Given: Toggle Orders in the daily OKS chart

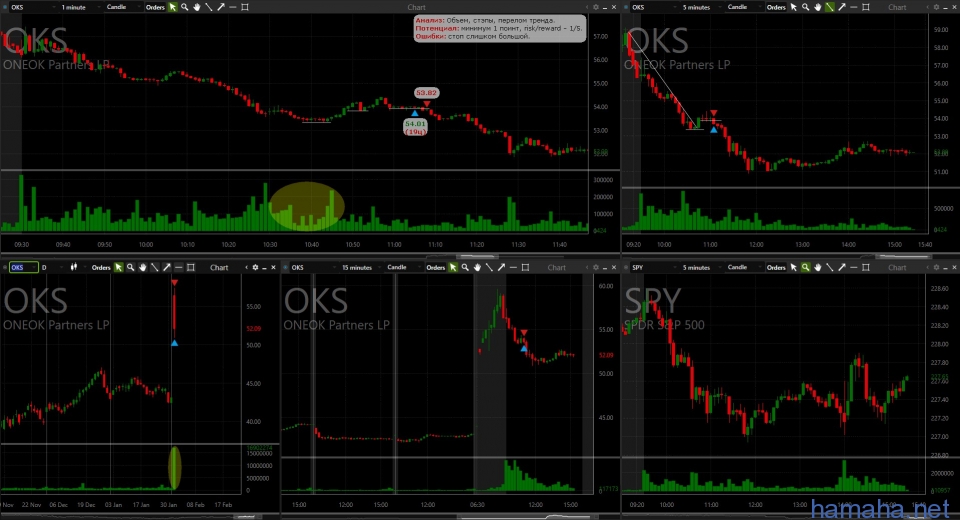Looking at the screenshot, I should pos(101,268).
